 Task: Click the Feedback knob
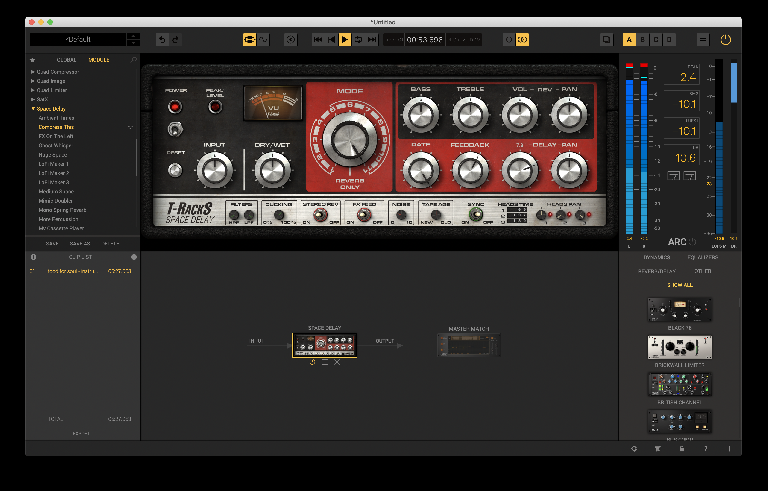(x=470, y=170)
